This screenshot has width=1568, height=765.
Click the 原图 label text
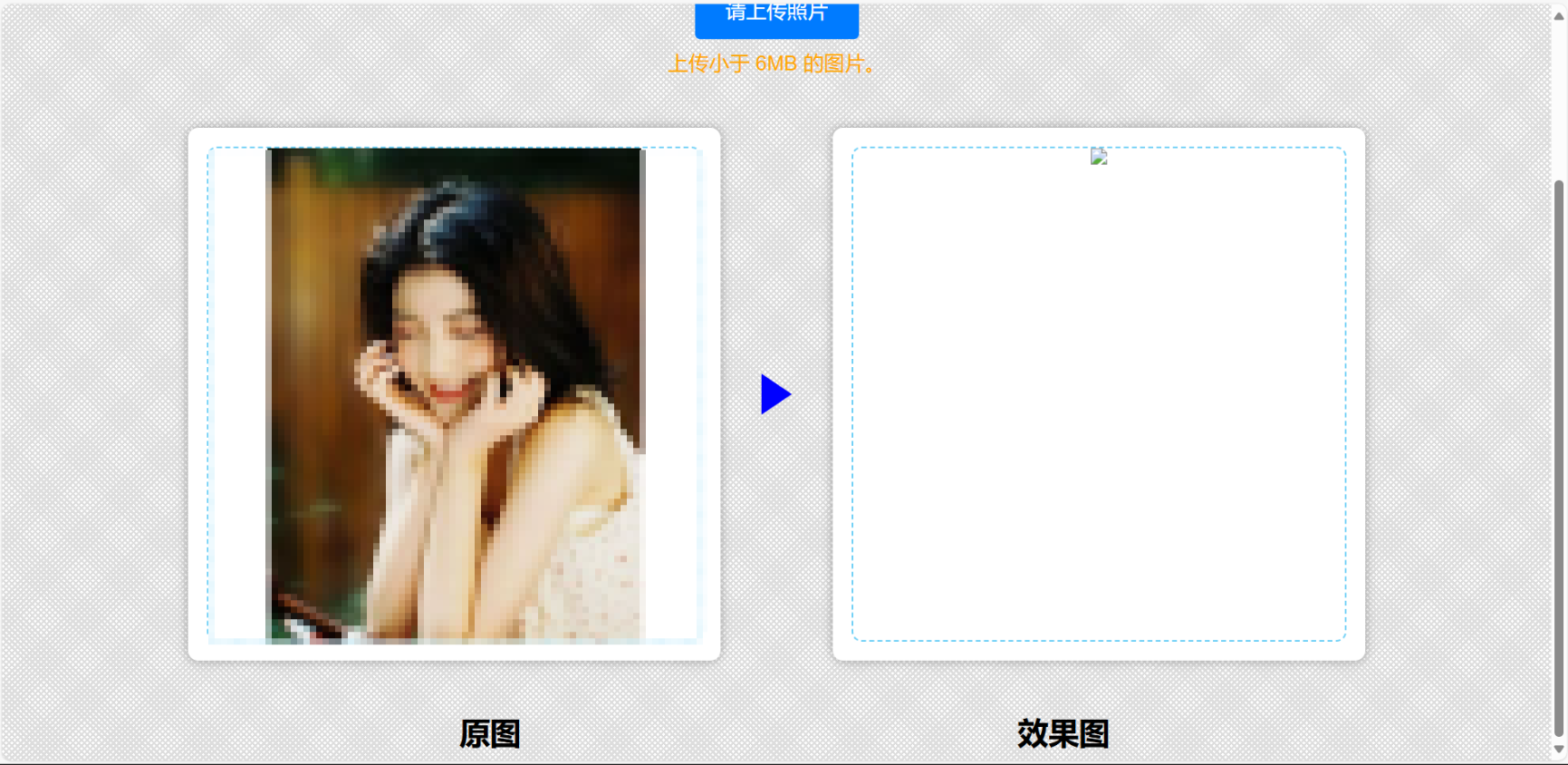(x=490, y=733)
